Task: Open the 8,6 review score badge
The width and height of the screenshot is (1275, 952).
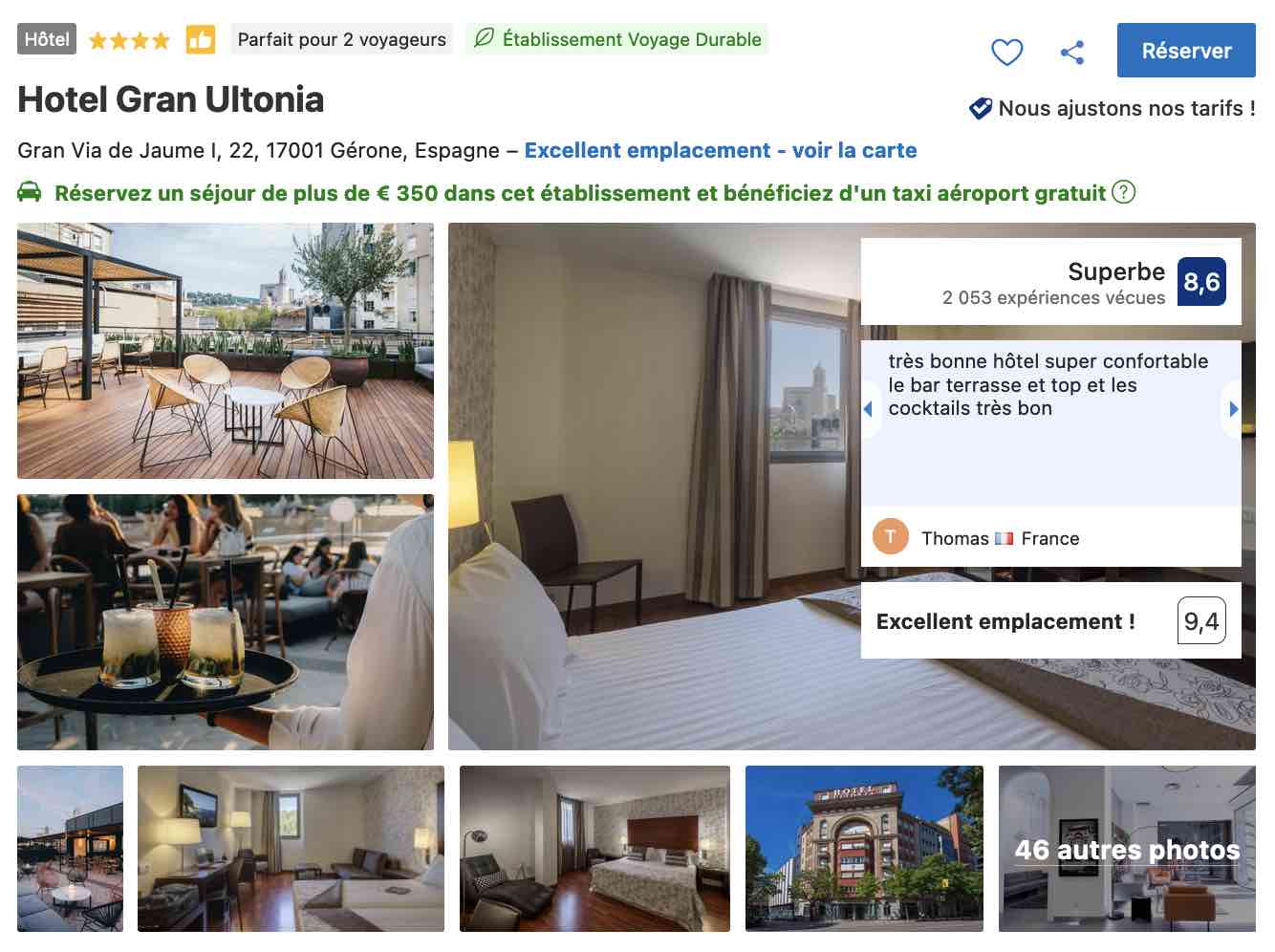Action: click(x=1201, y=282)
